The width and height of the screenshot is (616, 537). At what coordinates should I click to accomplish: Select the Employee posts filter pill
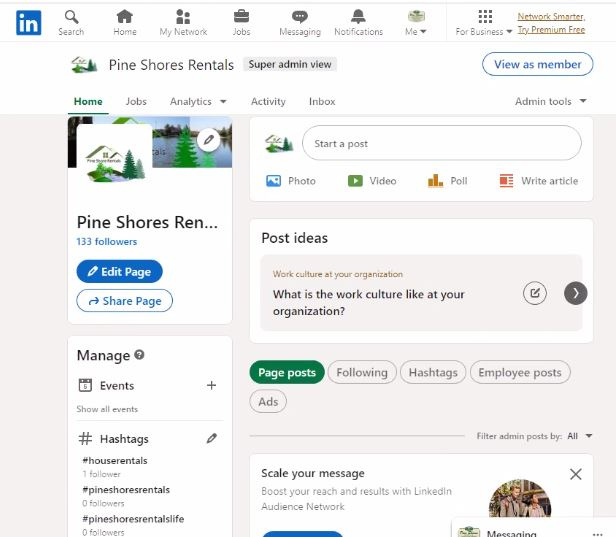(519, 372)
